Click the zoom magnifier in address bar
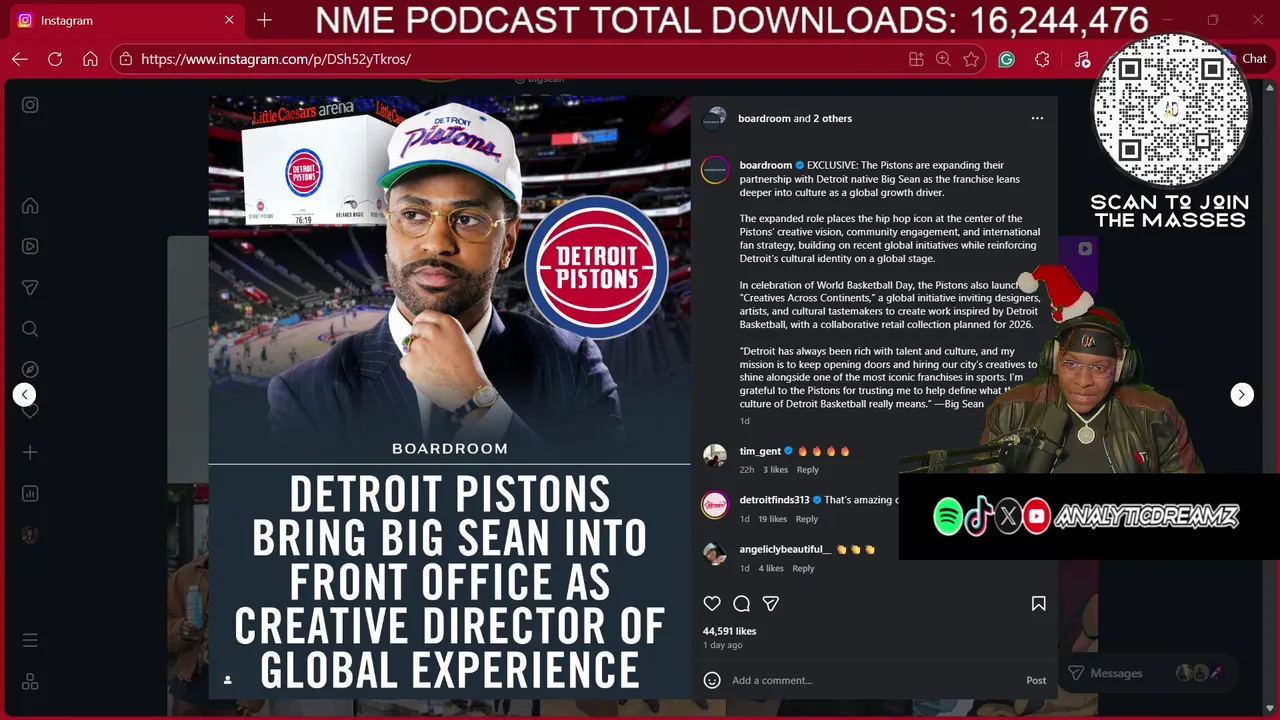Screen dimensions: 1280x720 (943, 59)
